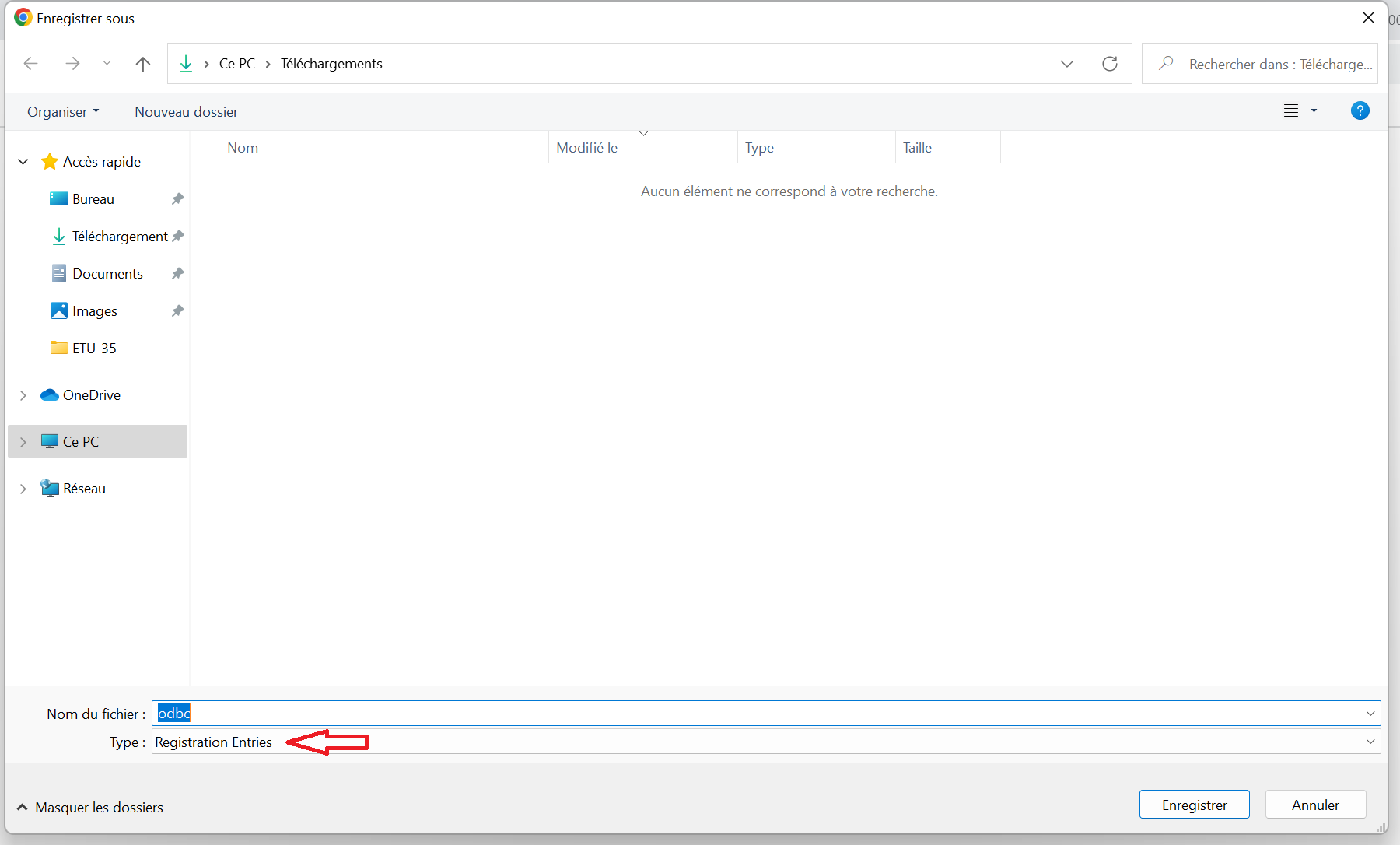Open the Organiser menu
Screen dimensions: 1400x845
point(63,112)
